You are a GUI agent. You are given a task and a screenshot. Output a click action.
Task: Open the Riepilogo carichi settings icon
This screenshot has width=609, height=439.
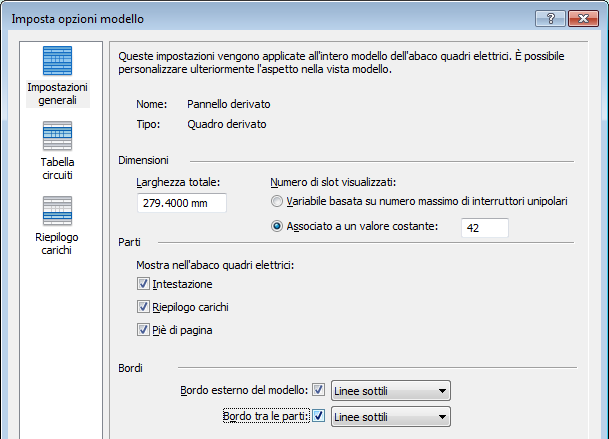[57, 211]
